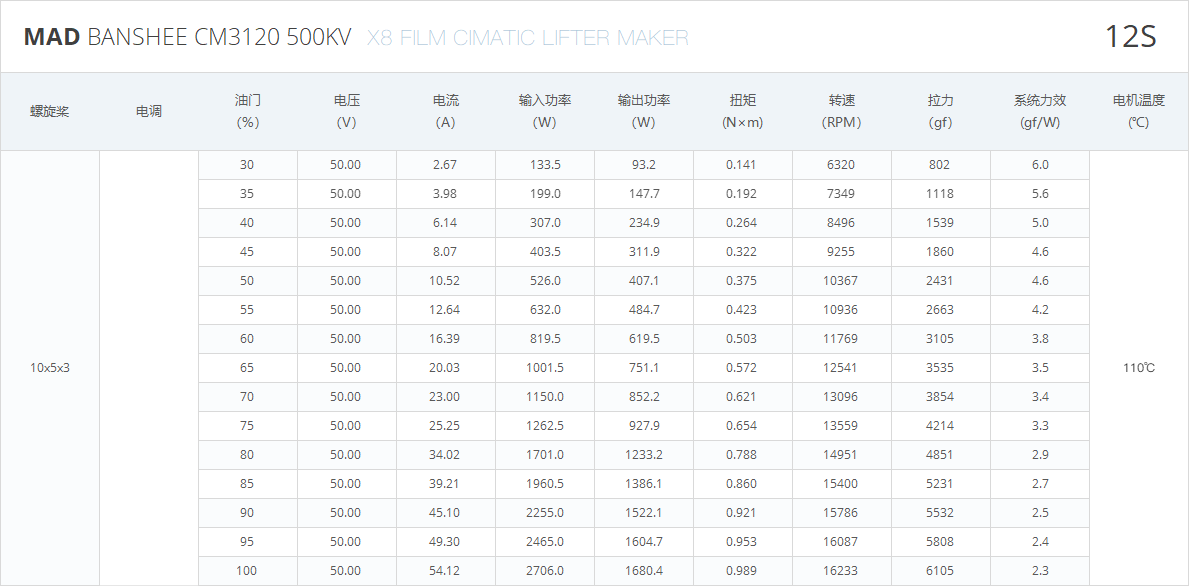
Task: Click the 电调 column header
Action: (x=149, y=111)
